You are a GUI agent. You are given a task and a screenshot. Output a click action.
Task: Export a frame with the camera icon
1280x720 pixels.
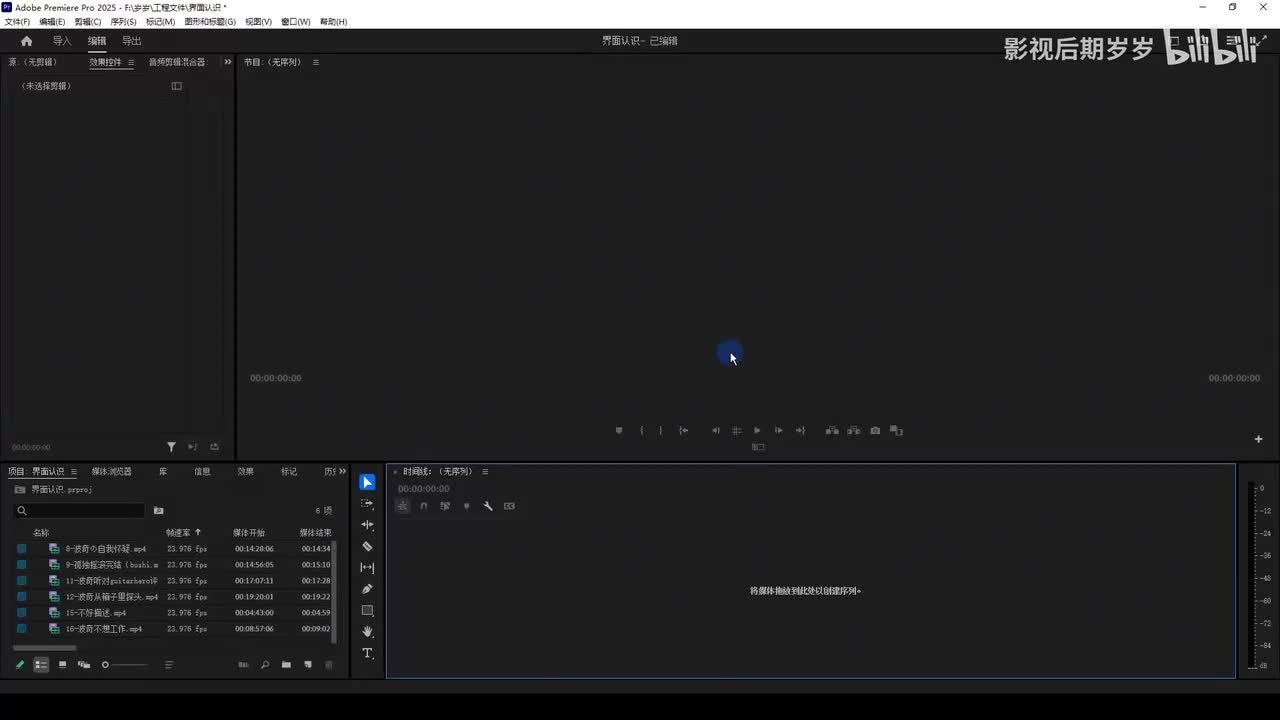[x=875, y=431]
